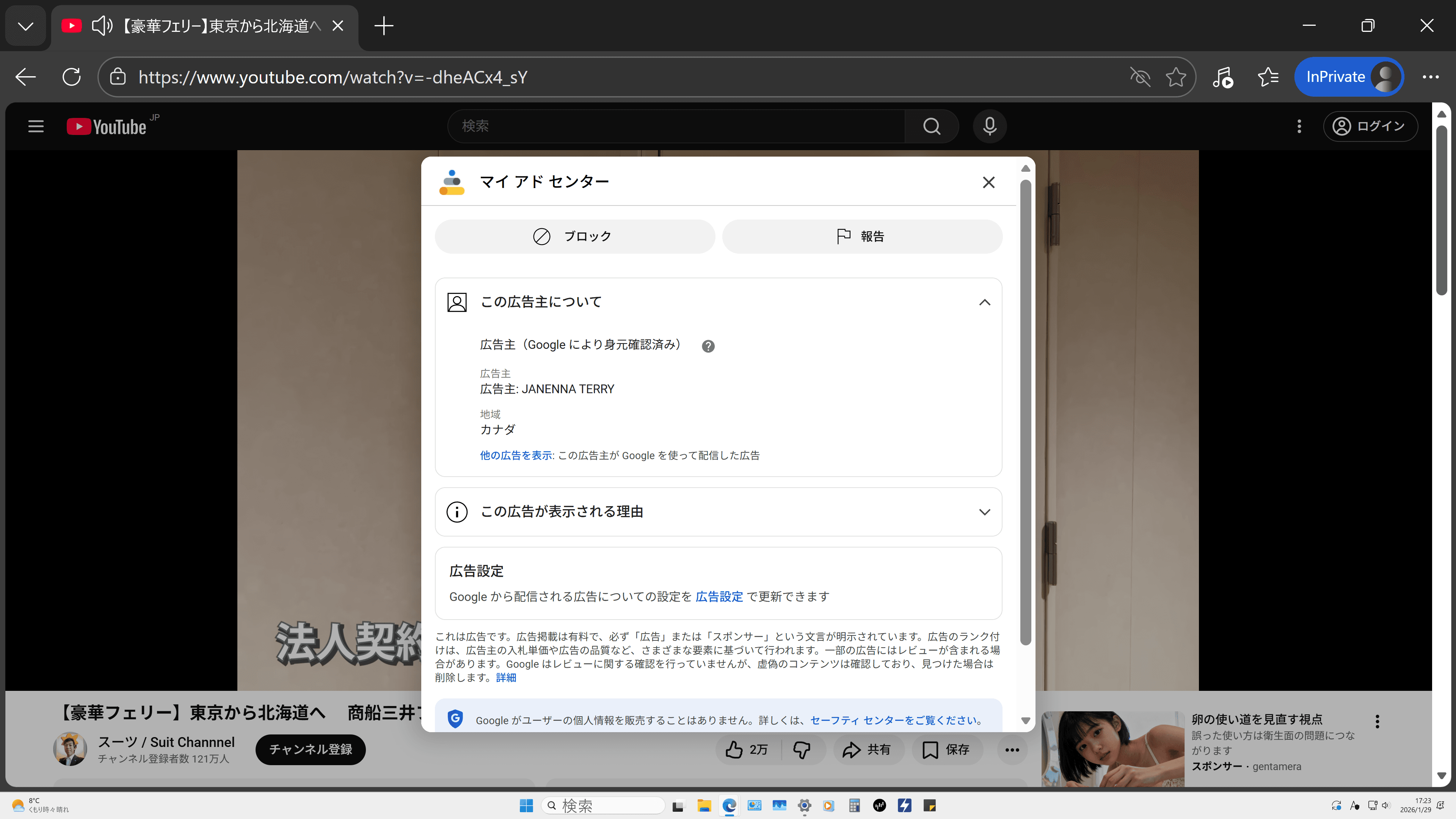The height and width of the screenshot is (819, 1456).
Task: Close the My Ad Center dialog
Action: [x=988, y=182]
